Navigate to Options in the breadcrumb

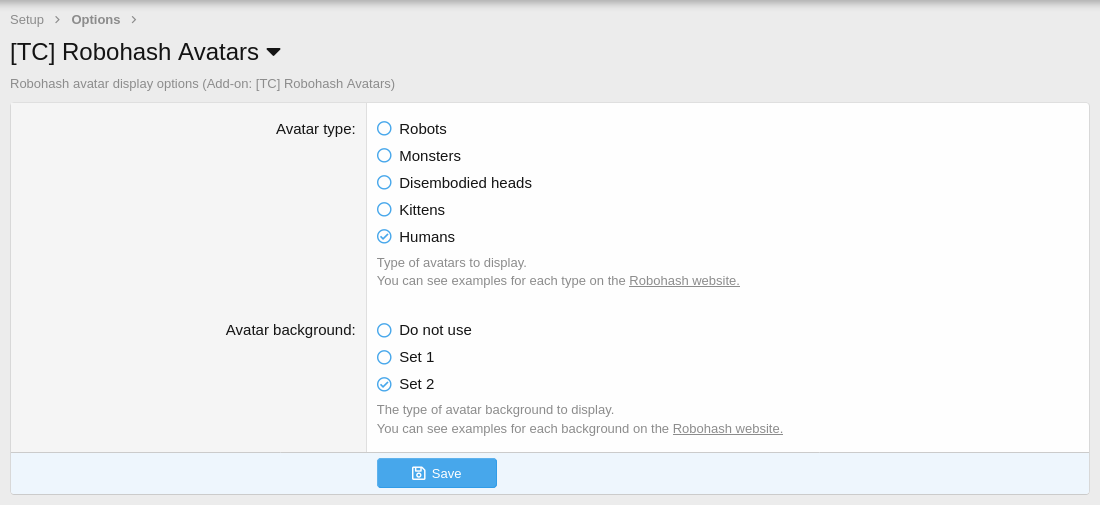coord(95,20)
